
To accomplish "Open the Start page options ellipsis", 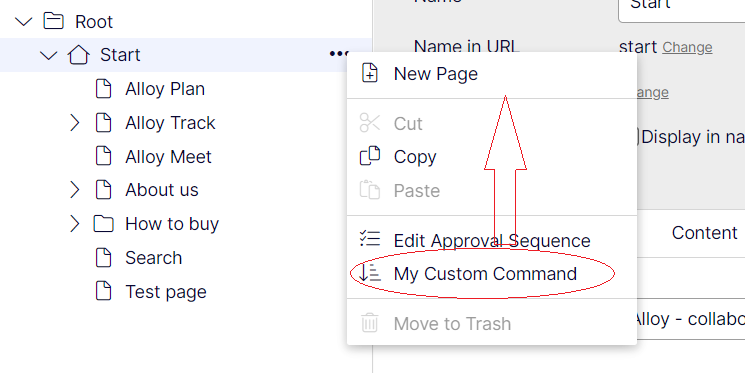I will [339, 54].
